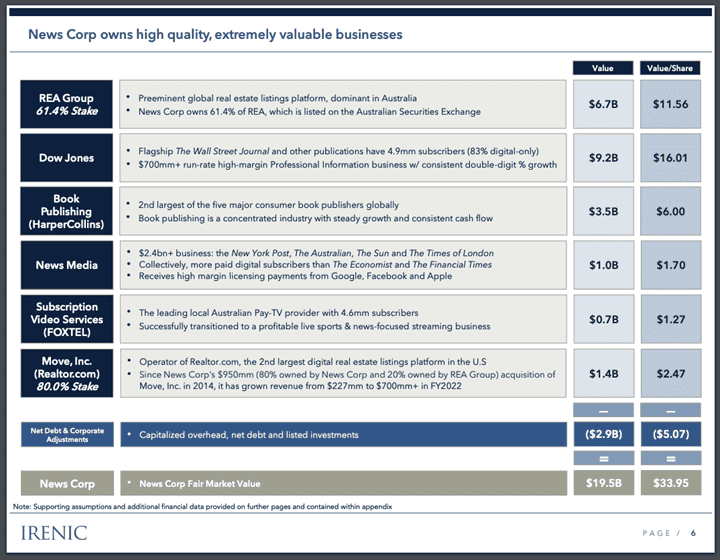Select the '$2.4bn+ business: the New York Post' bullet
Image resolution: width=720 pixels, height=560 pixels.
(316, 253)
